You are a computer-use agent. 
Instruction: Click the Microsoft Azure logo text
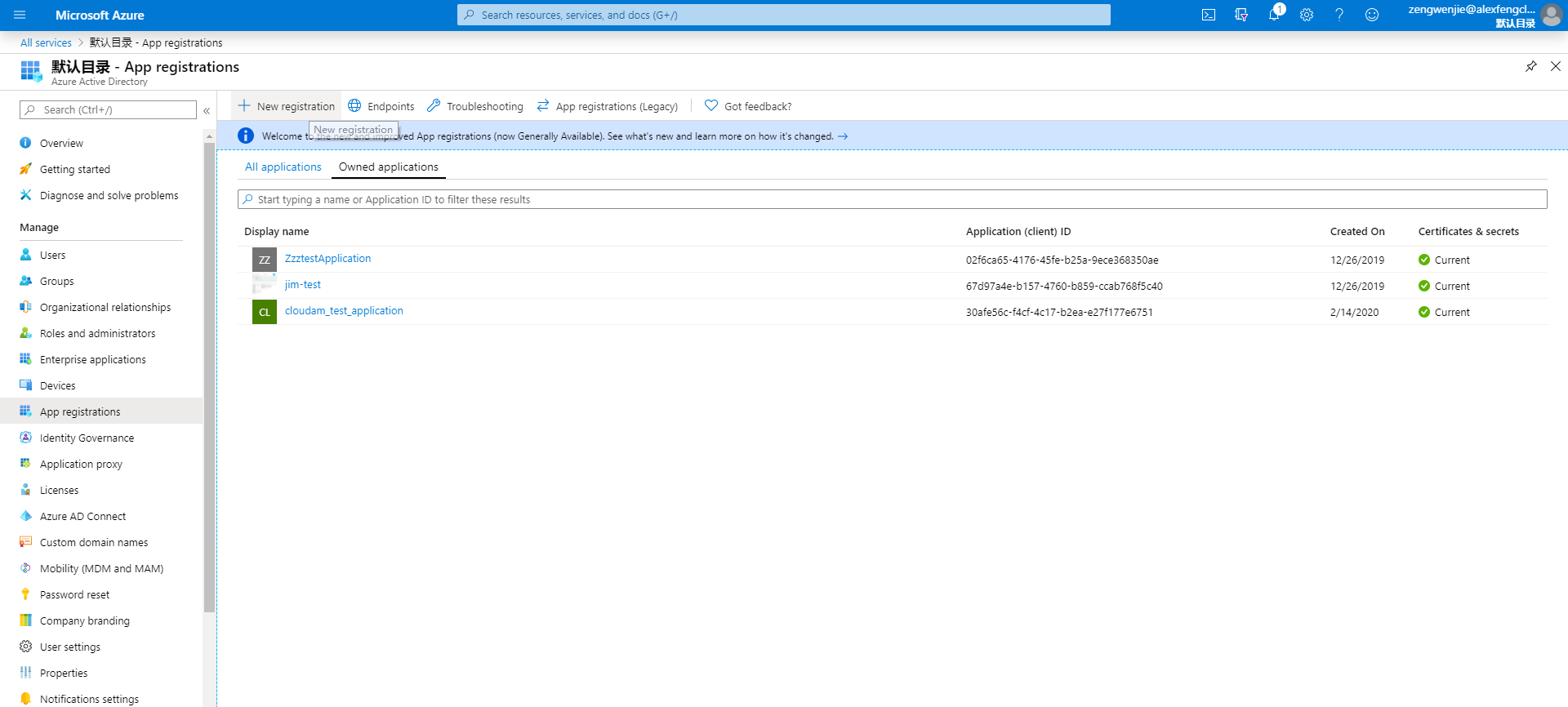coord(100,15)
